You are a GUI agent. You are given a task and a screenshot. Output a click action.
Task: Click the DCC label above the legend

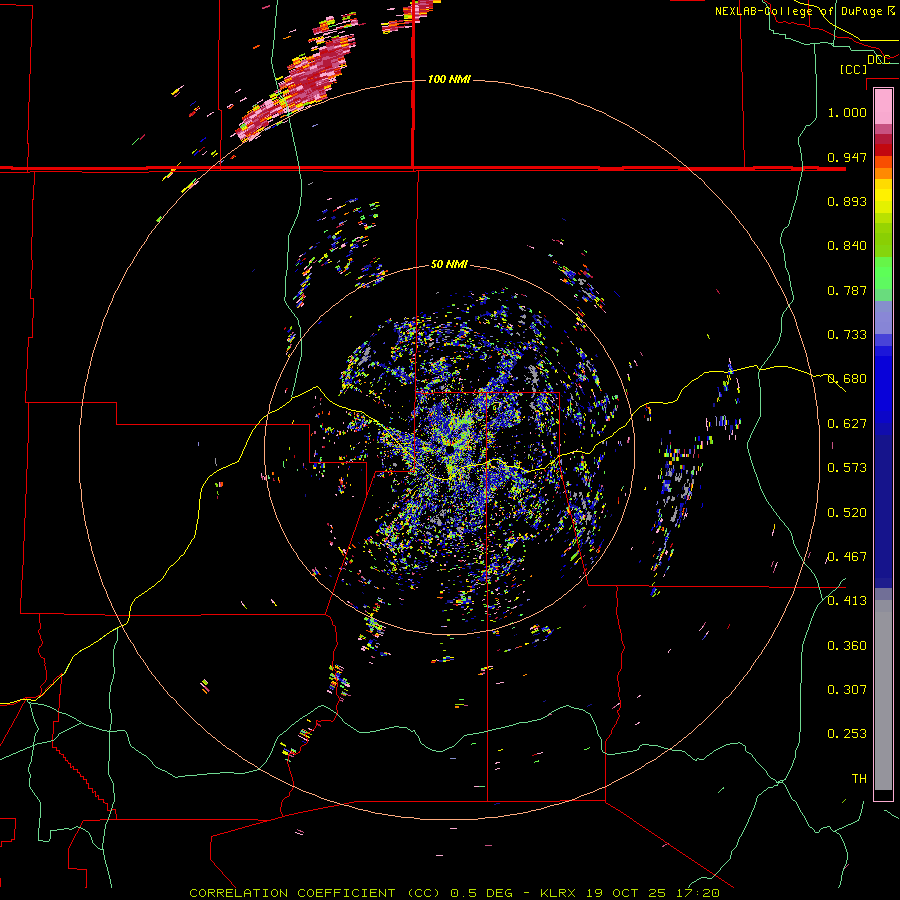click(878, 59)
